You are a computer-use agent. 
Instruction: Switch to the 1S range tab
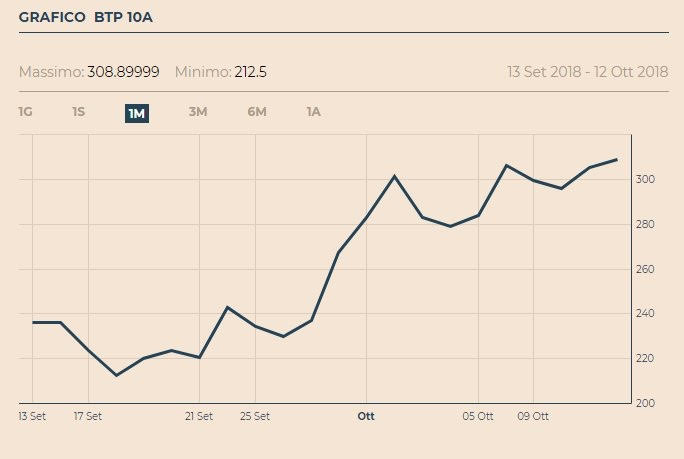(79, 112)
